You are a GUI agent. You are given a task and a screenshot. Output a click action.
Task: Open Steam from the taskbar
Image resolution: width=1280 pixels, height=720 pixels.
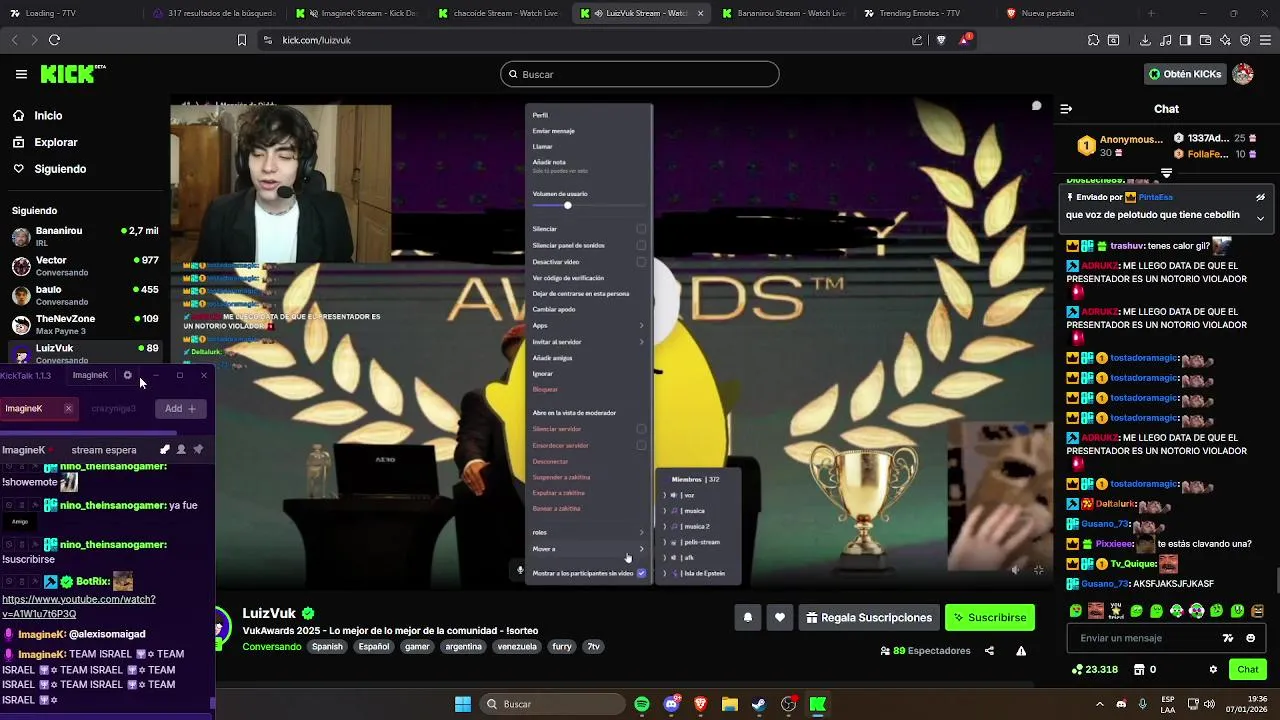tap(759, 704)
